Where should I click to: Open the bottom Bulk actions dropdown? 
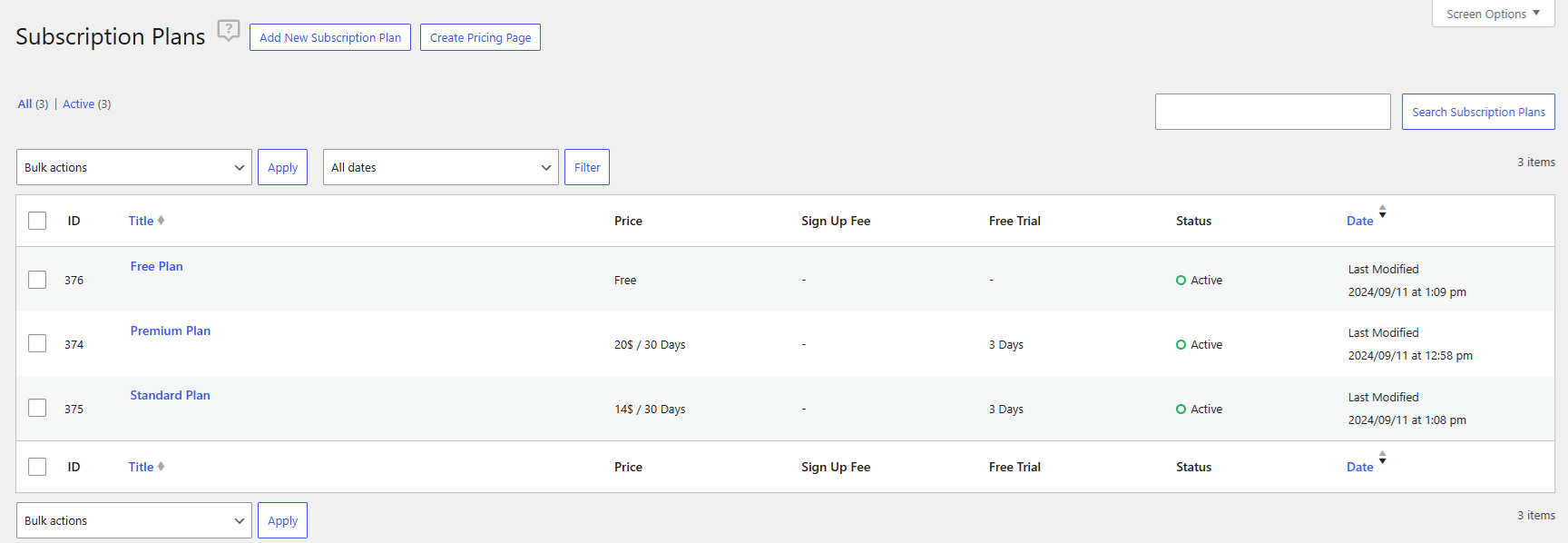tap(134, 520)
